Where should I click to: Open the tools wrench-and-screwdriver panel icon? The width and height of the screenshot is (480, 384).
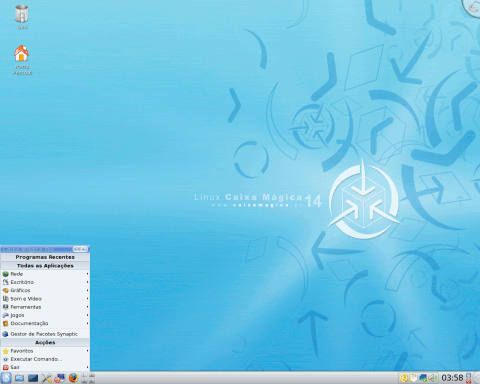tap(47, 378)
